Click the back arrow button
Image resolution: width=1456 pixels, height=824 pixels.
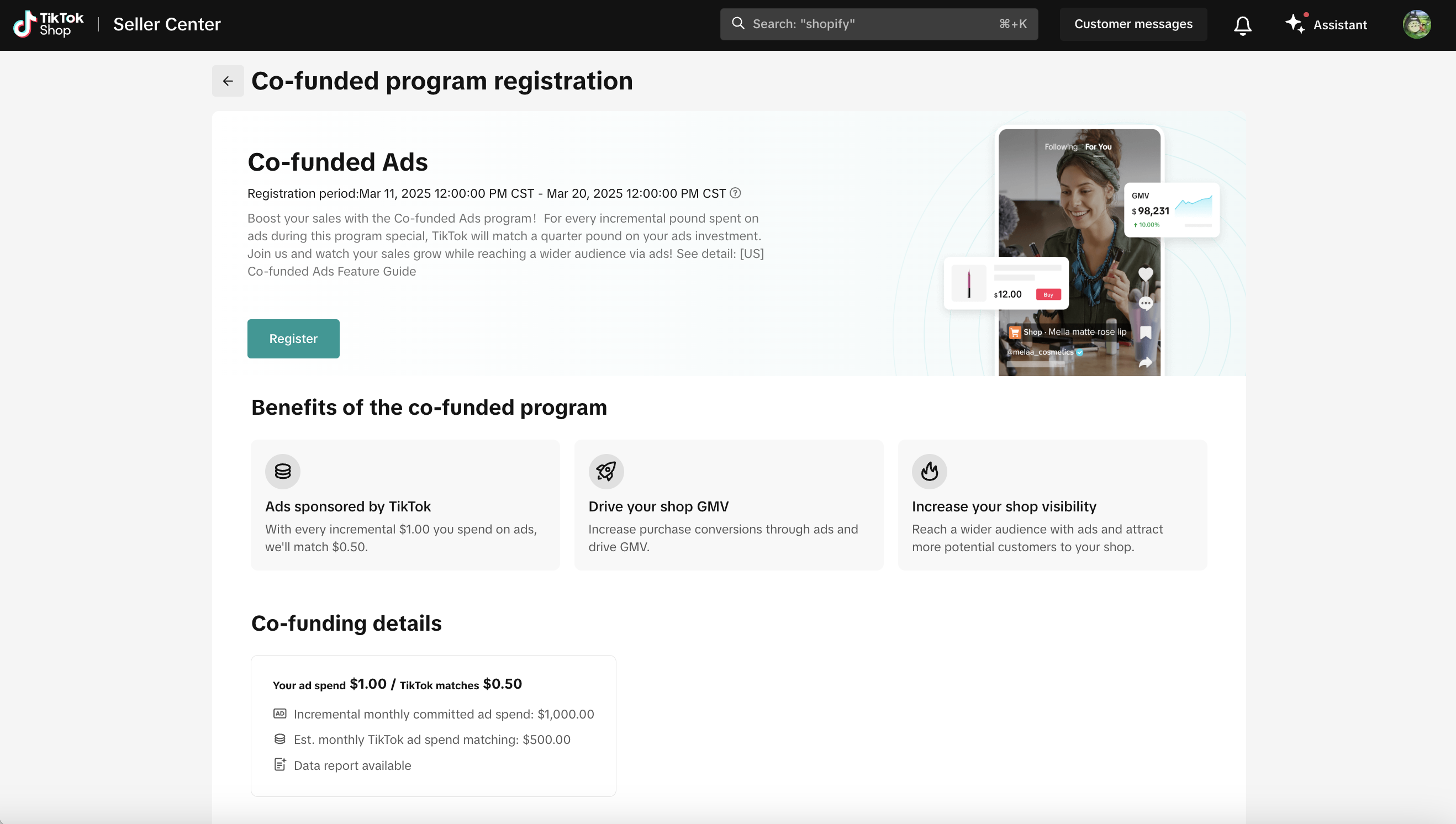click(x=228, y=81)
